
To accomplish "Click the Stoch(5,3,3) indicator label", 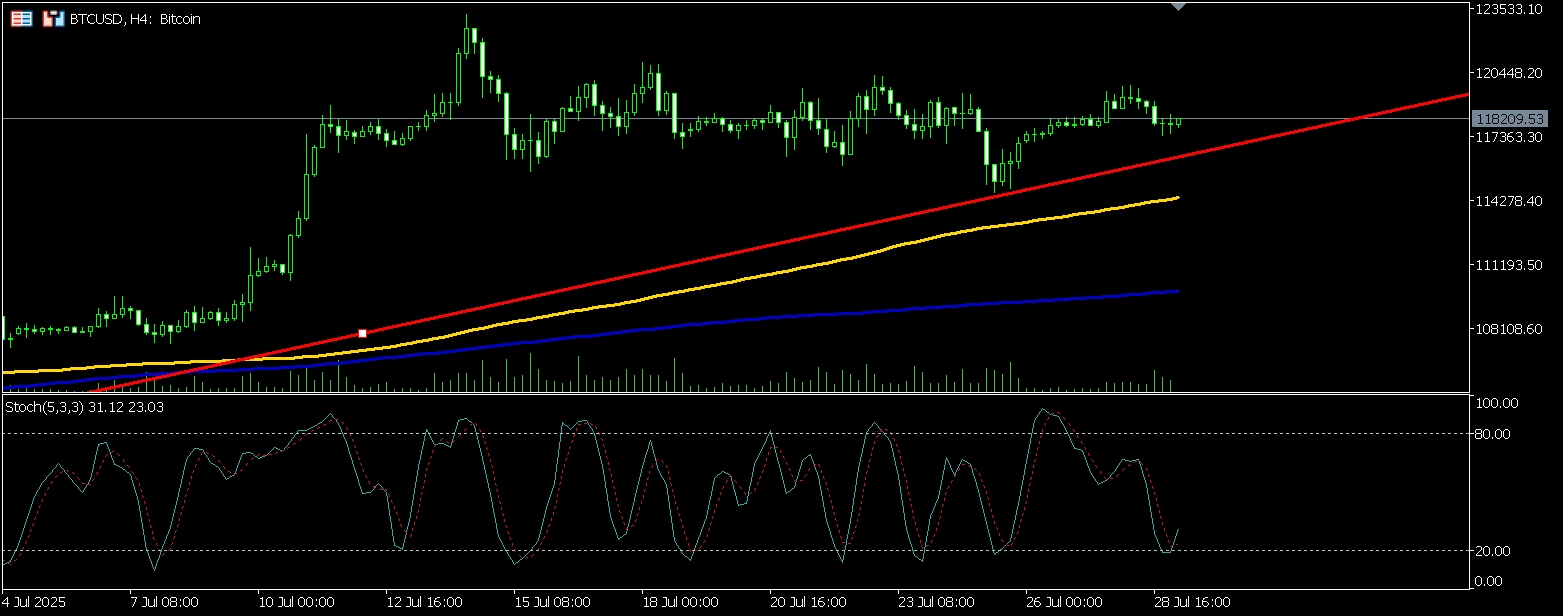I will point(85,407).
